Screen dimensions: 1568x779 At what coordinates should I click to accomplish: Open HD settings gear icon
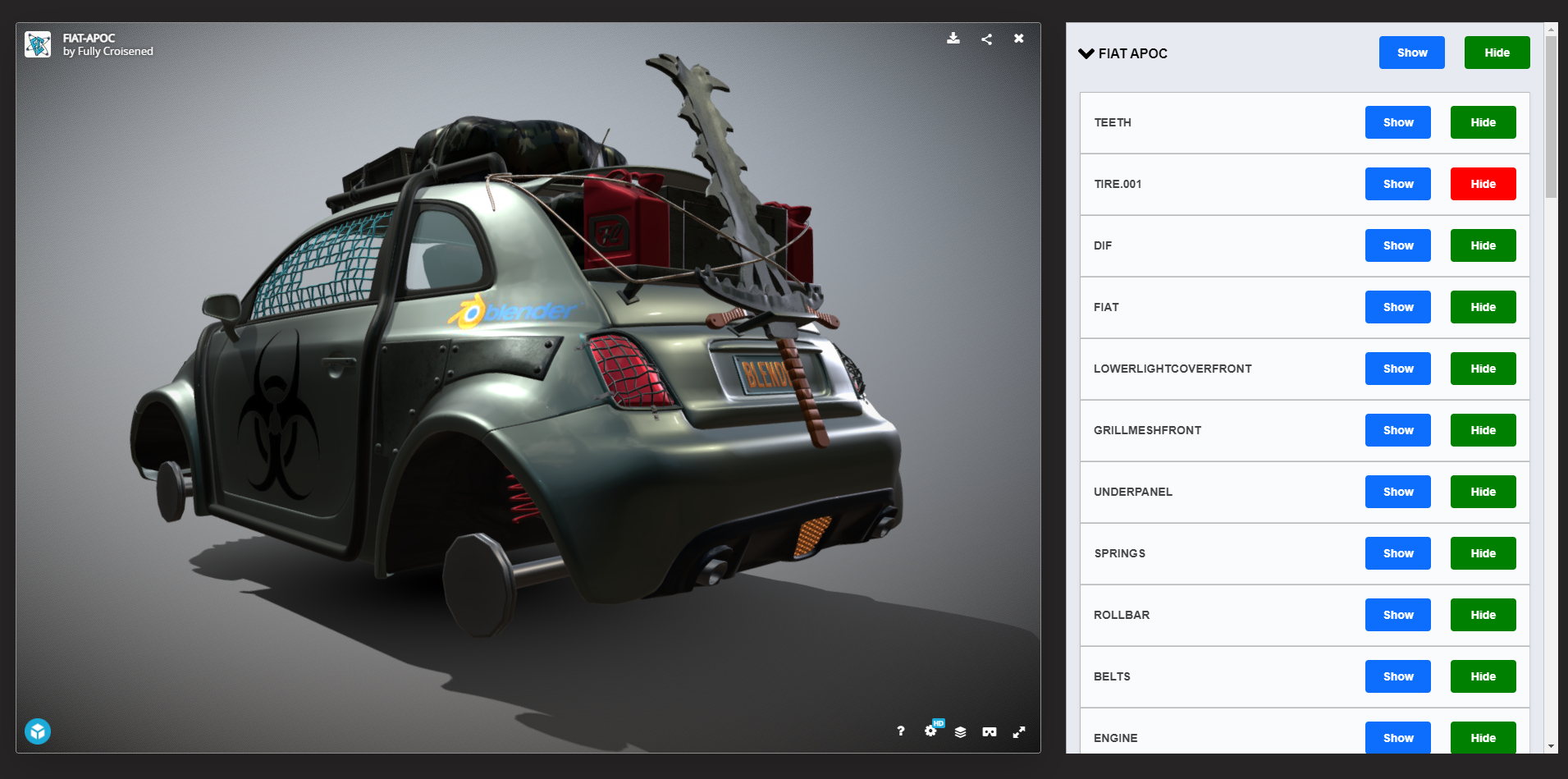tap(931, 731)
